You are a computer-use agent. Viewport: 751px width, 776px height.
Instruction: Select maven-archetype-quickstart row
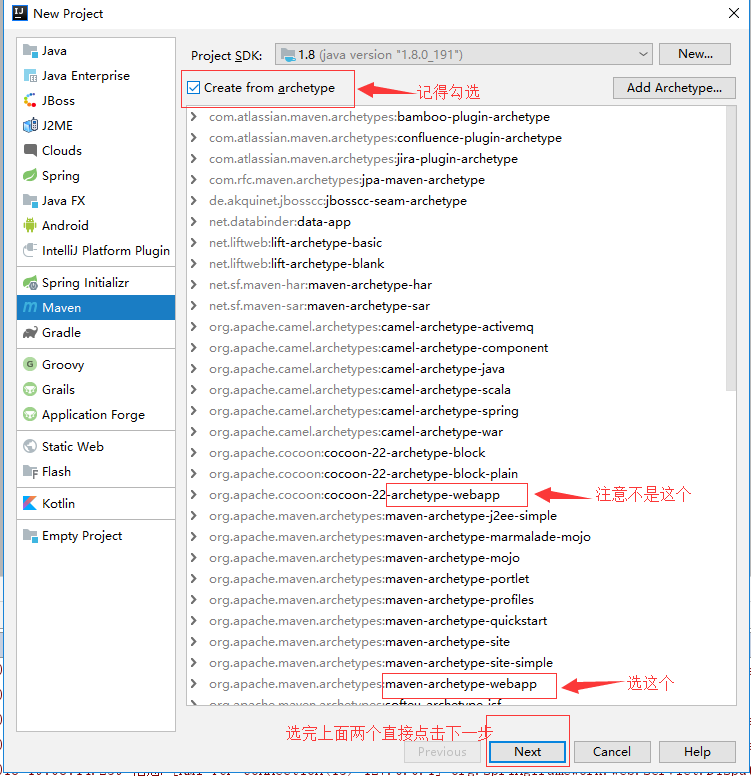(x=456, y=621)
